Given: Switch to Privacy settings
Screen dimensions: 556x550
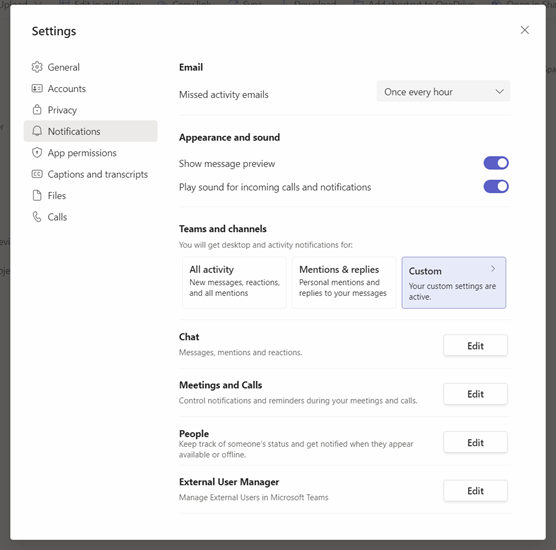Looking at the screenshot, I should [x=90, y=110].
